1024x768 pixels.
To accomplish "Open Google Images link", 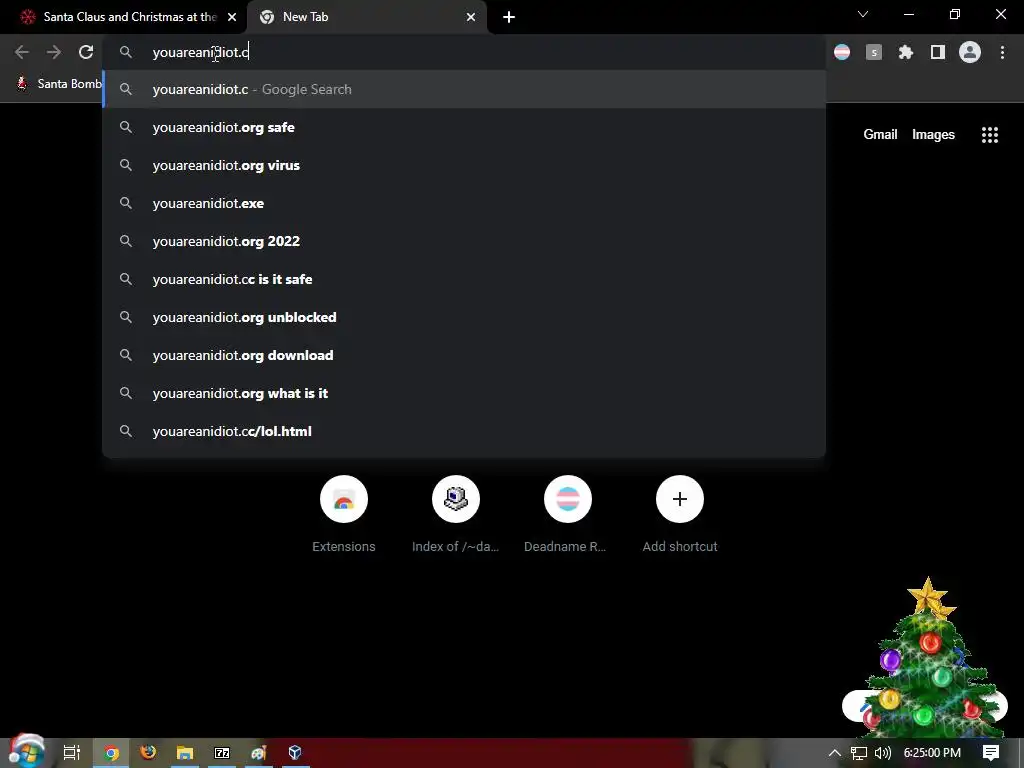I will pos(933,135).
